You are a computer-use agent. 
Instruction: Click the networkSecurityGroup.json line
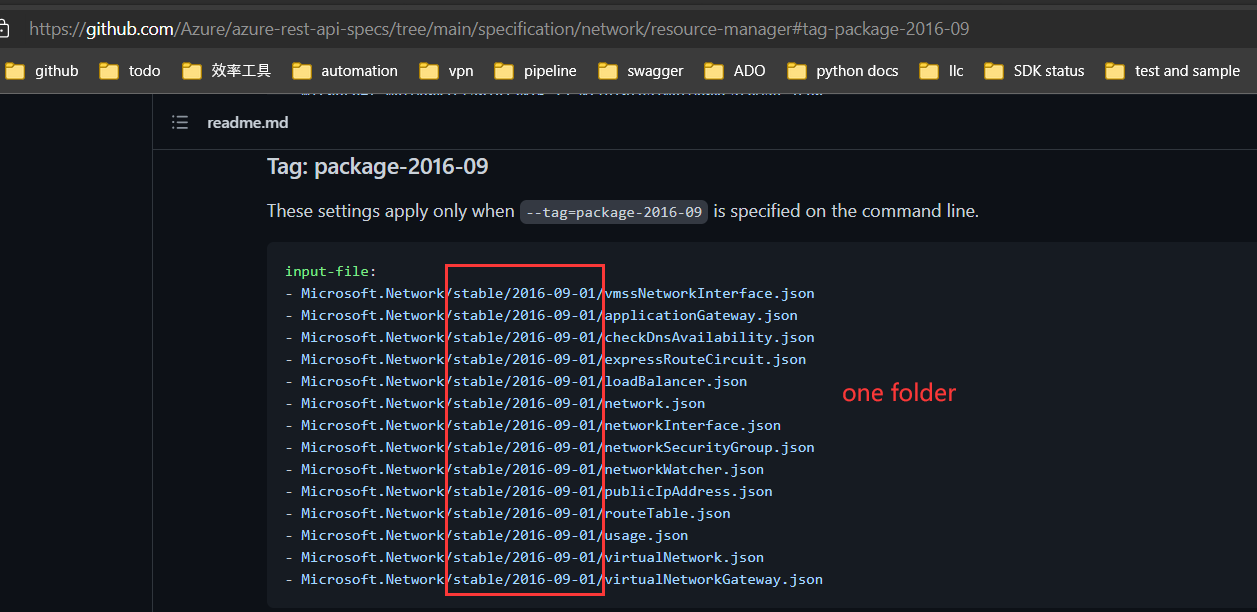coord(550,447)
